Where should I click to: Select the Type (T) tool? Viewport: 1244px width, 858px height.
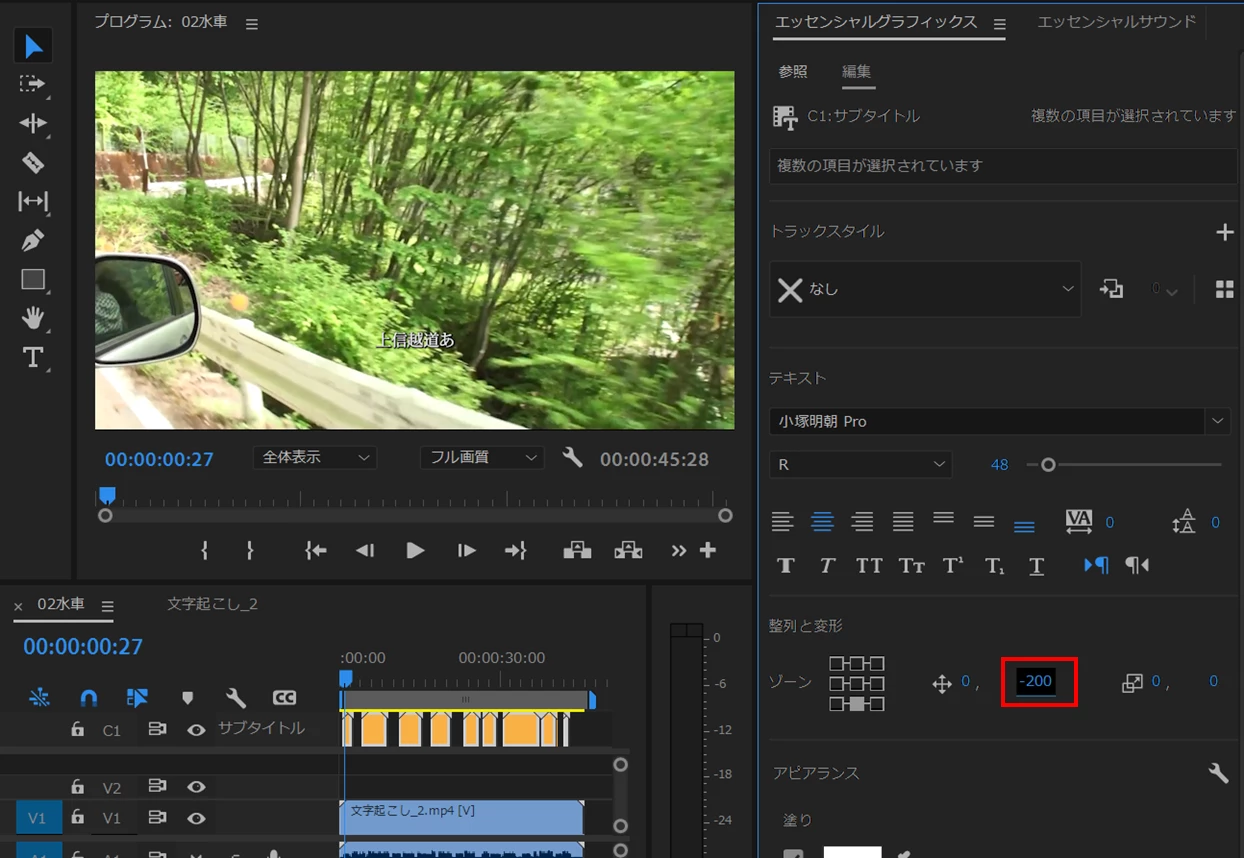tap(33, 357)
